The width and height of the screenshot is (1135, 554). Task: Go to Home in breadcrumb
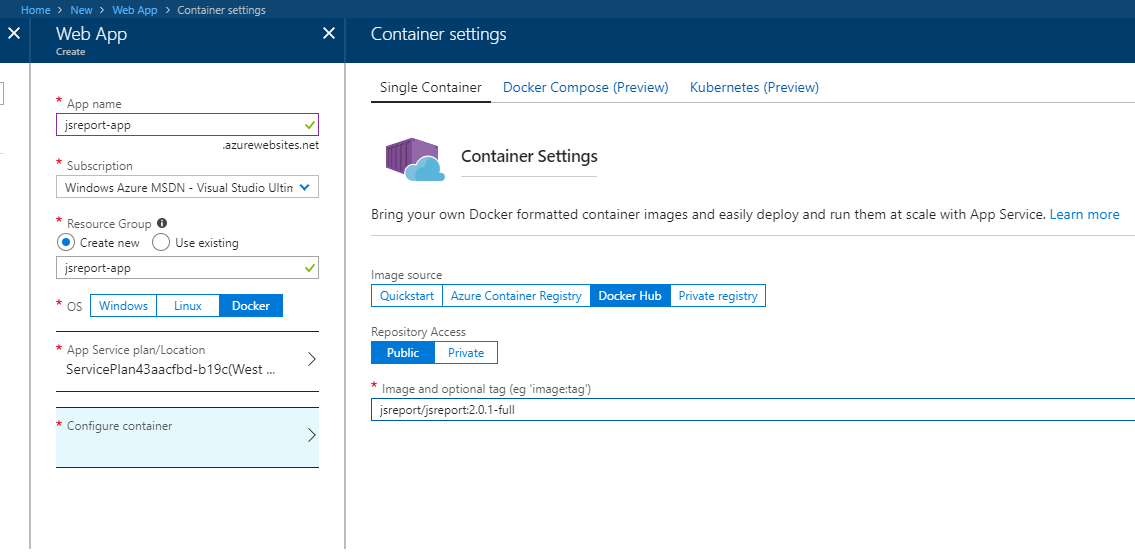tap(35, 10)
